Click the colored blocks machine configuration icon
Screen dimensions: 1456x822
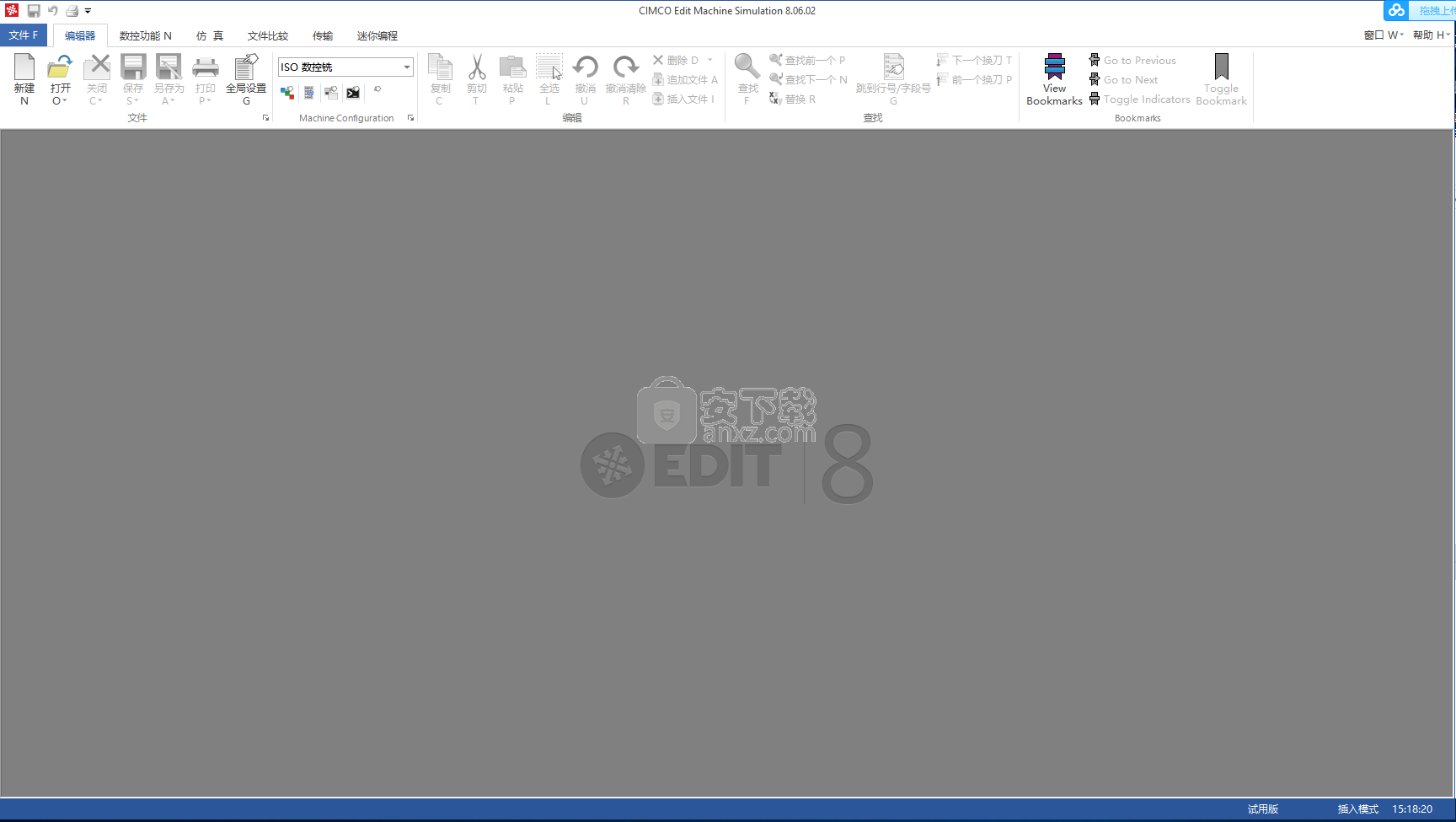(x=287, y=93)
